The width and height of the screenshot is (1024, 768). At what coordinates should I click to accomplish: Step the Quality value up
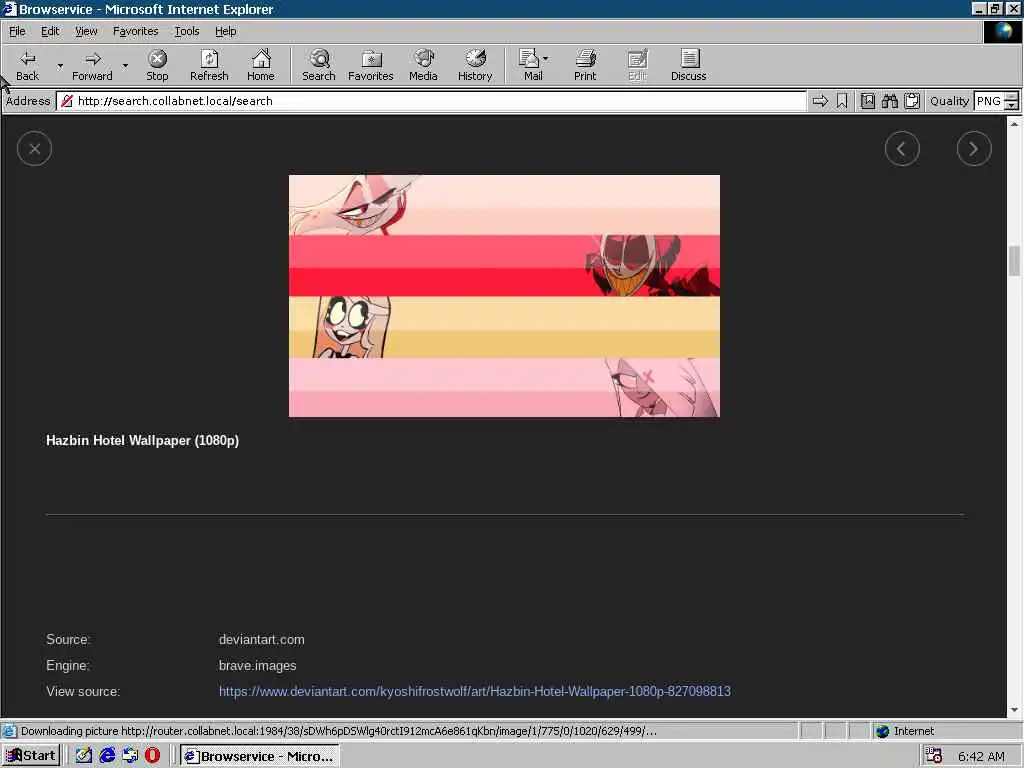[1012, 97]
